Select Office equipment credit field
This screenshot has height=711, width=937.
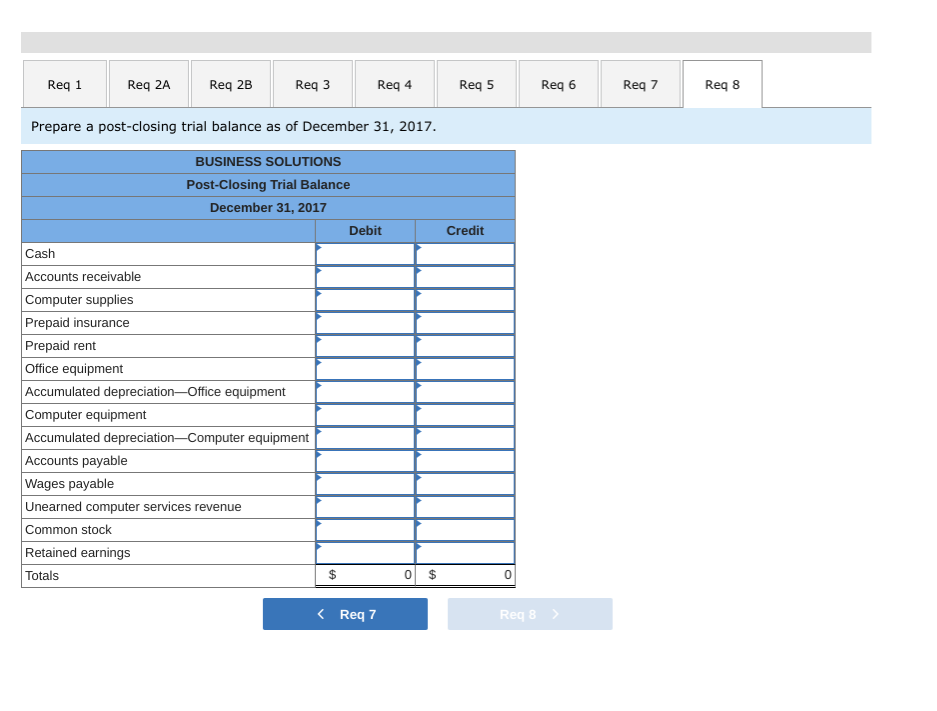click(465, 369)
